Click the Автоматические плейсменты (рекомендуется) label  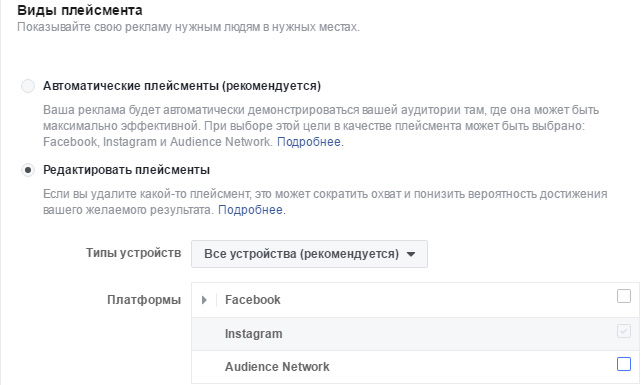tap(182, 86)
